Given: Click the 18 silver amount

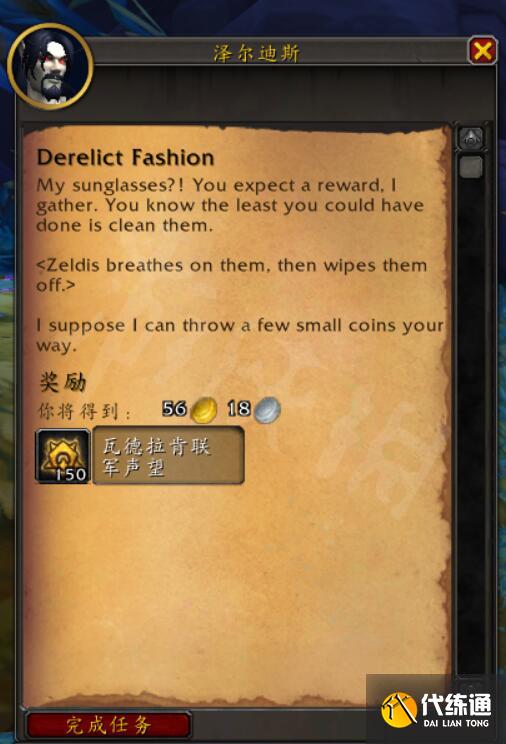Looking at the screenshot, I should pyautogui.click(x=239, y=409).
